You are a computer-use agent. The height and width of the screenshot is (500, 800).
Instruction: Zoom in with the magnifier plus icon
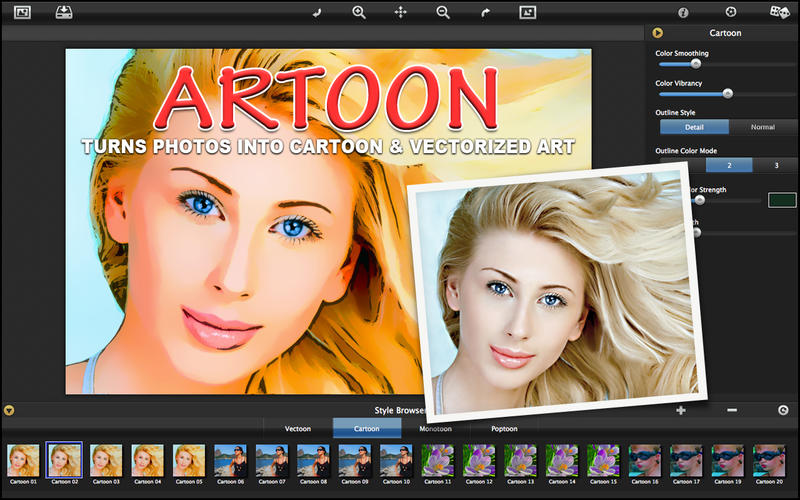[359, 12]
